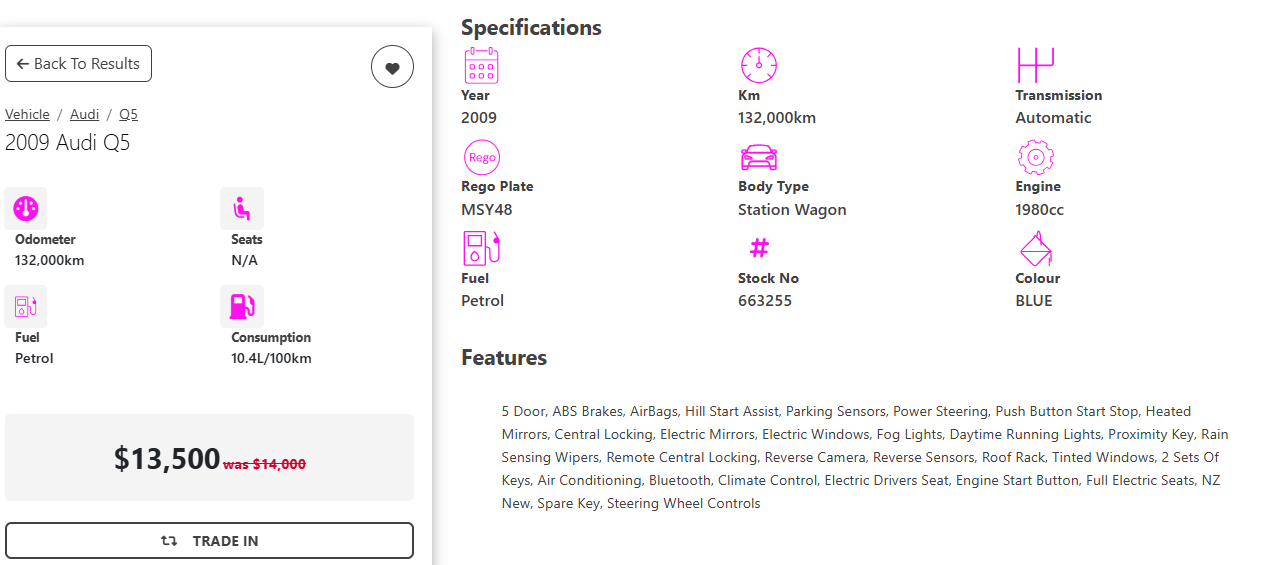The image size is (1265, 565).
Task: Click the Back To Results button
Action: (78, 63)
